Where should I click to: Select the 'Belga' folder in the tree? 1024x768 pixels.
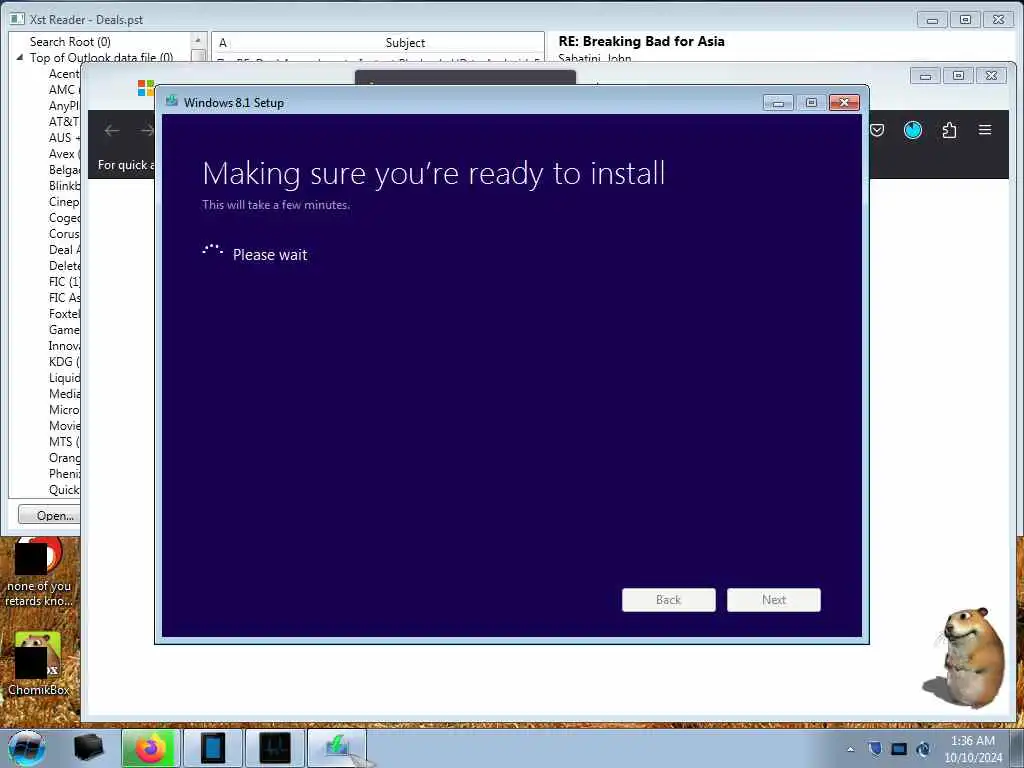coord(64,170)
